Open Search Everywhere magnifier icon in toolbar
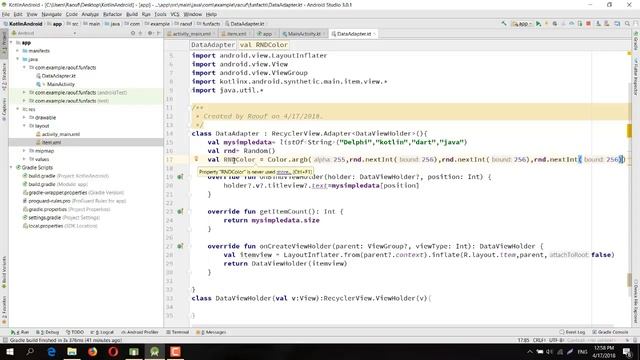This screenshot has width=640, height=360. click(x=627, y=24)
